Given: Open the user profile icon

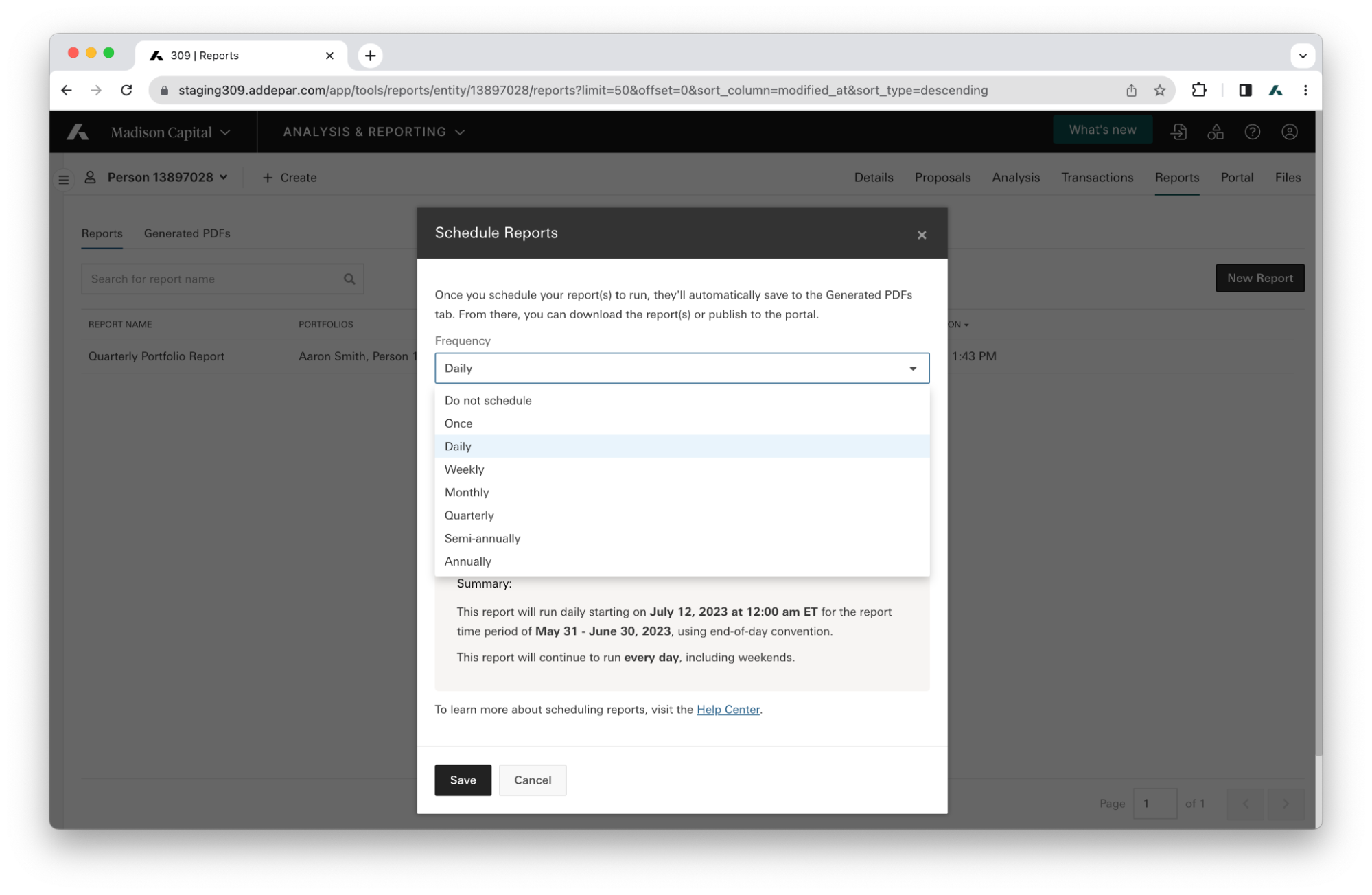Looking at the screenshot, I should (x=1290, y=131).
